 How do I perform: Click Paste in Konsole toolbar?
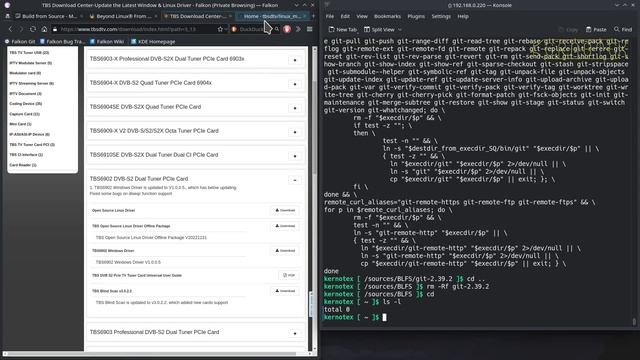[596, 29]
